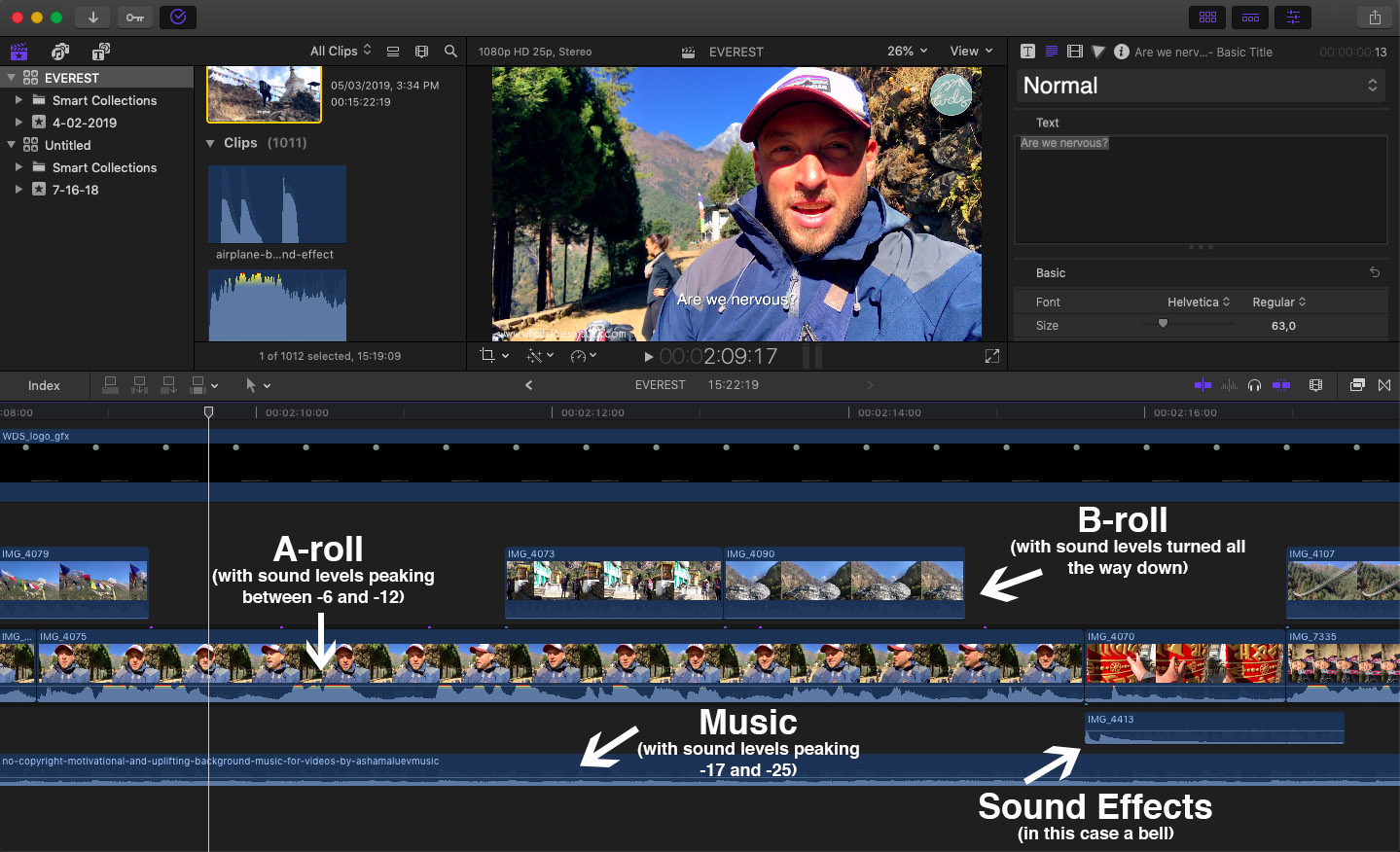Toggle solo headphones button
The height and width of the screenshot is (852, 1400).
click(1255, 385)
